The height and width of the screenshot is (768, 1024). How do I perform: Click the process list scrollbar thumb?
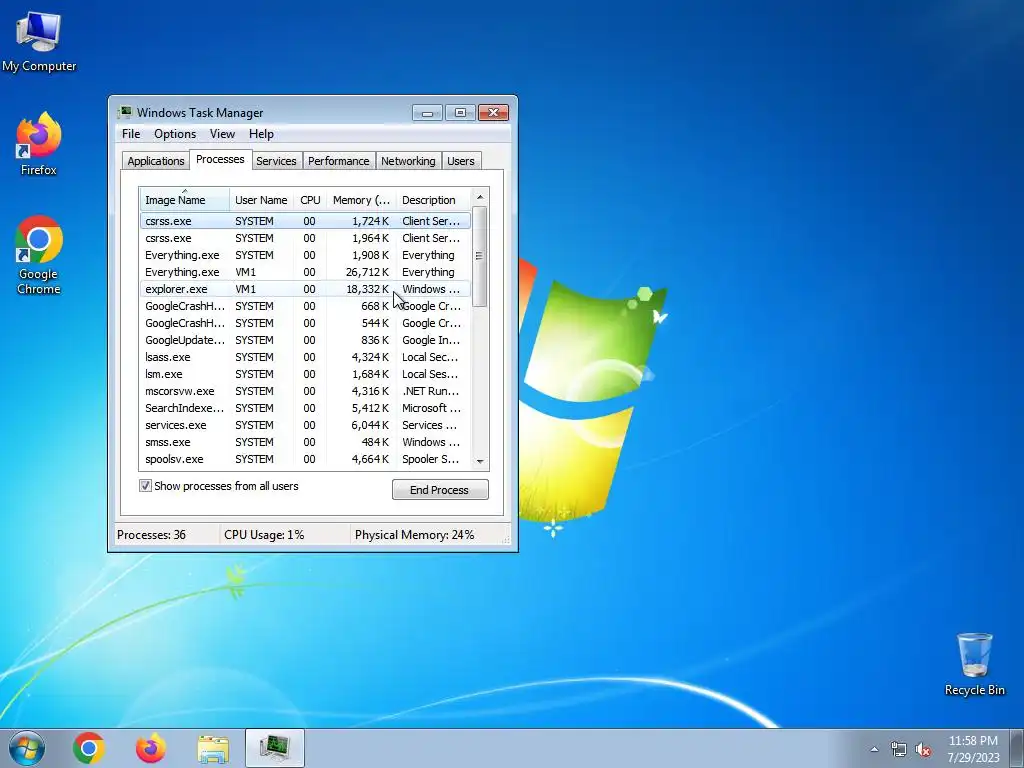[479, 256]
